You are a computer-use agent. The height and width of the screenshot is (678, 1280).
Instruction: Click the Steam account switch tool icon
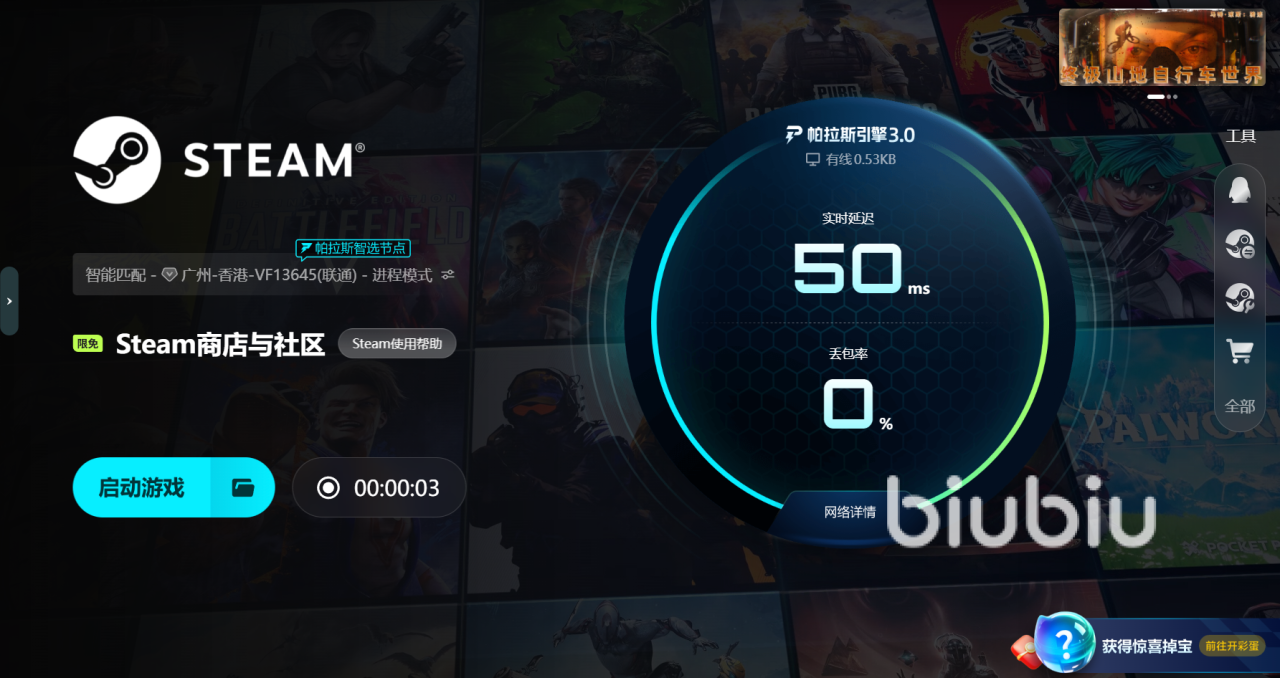pos(1240,244)
